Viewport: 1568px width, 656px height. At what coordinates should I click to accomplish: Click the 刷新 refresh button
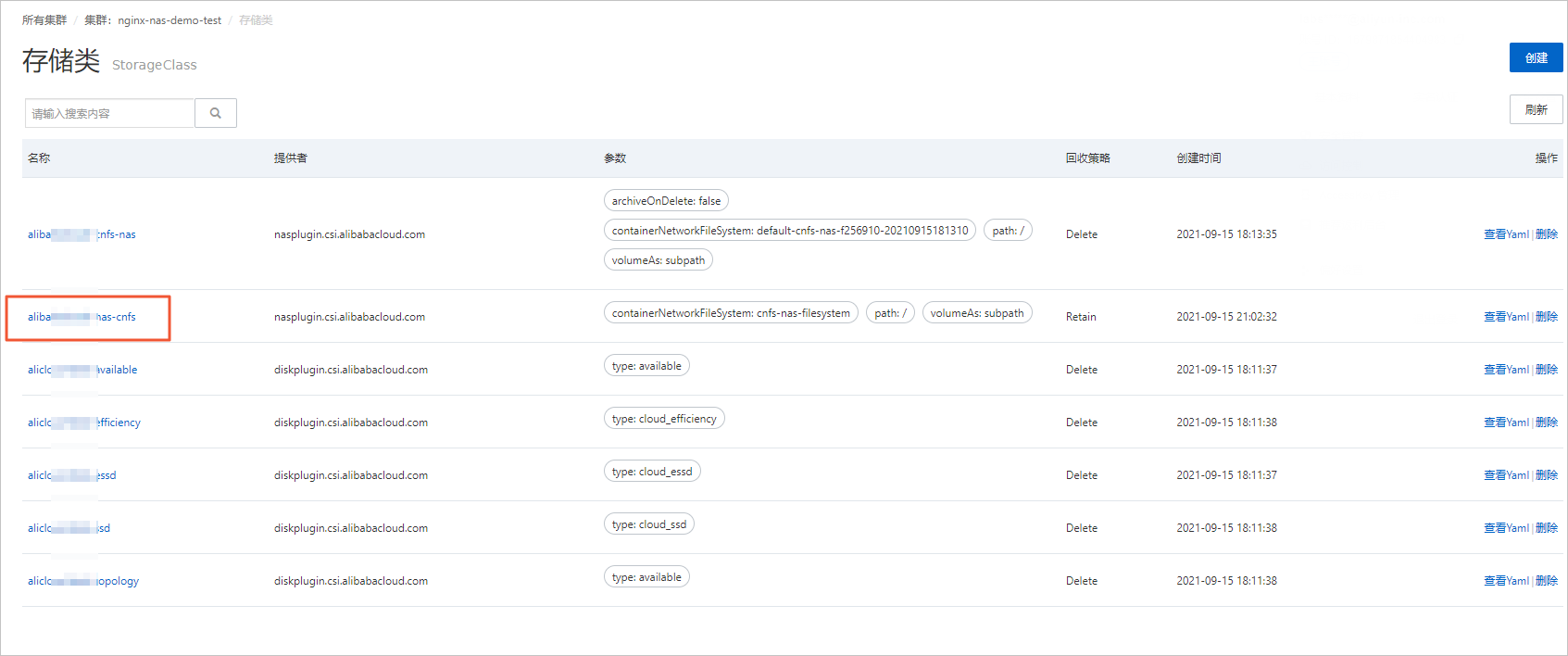point(1536,109)
